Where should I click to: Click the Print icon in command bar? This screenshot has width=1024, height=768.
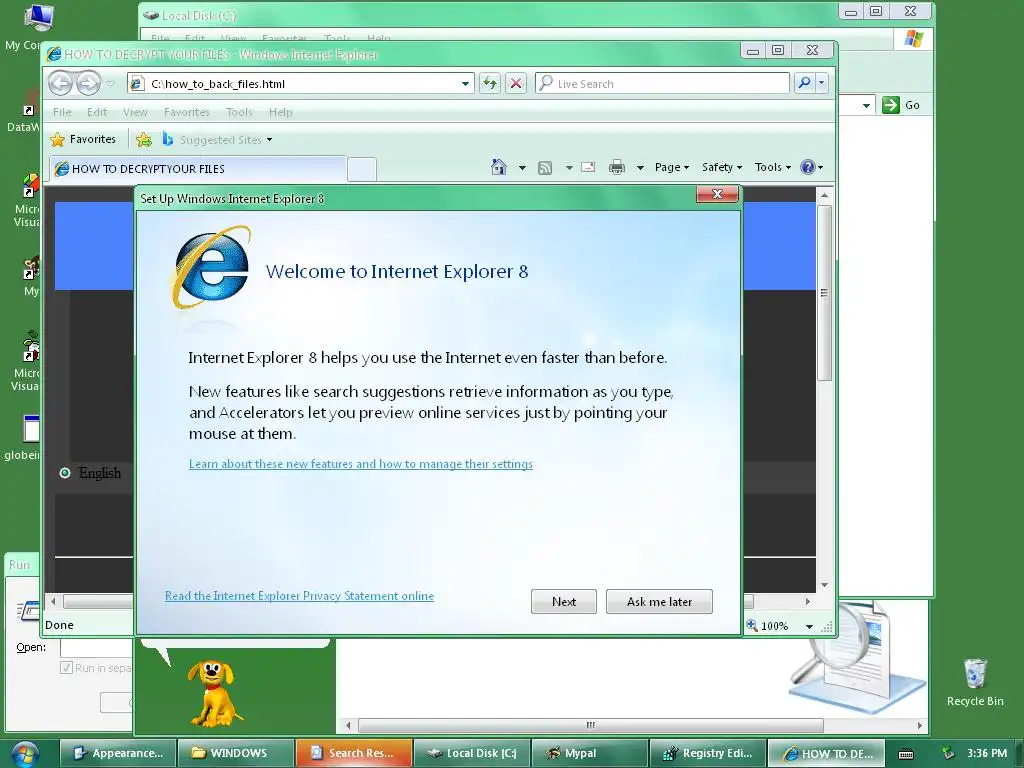click(616, 167)
